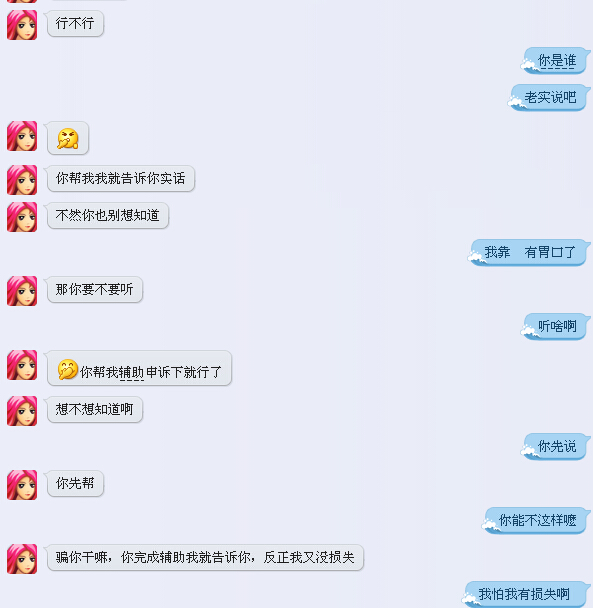Select the "老实说吧" message bubble

pos(549,97)
